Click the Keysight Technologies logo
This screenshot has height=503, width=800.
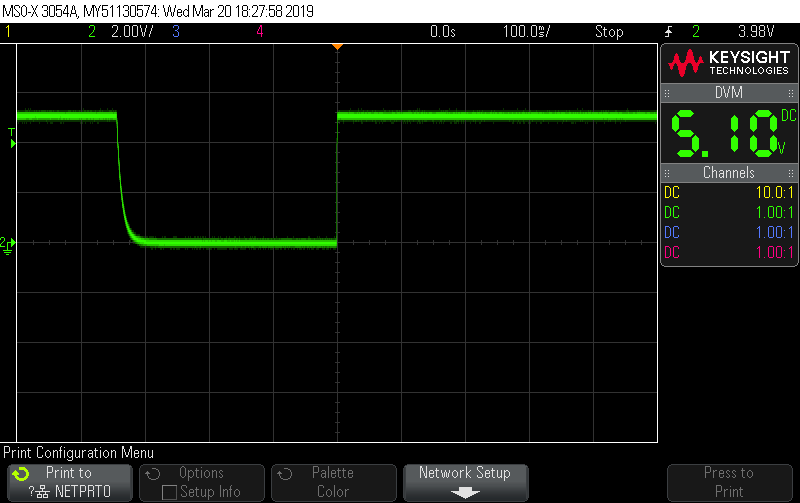[728, 63]
